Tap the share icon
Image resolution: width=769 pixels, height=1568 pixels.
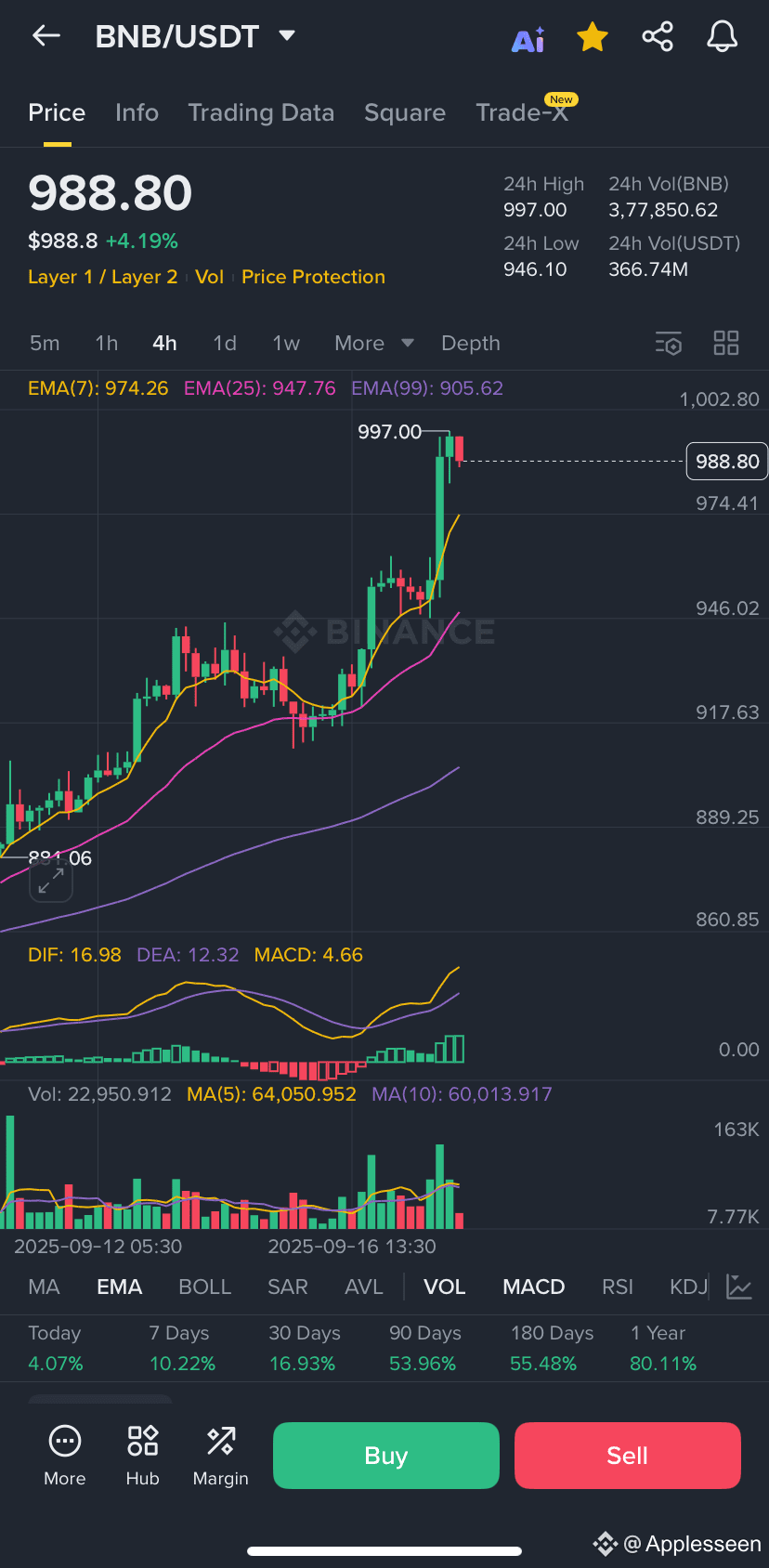click(658, 37)
